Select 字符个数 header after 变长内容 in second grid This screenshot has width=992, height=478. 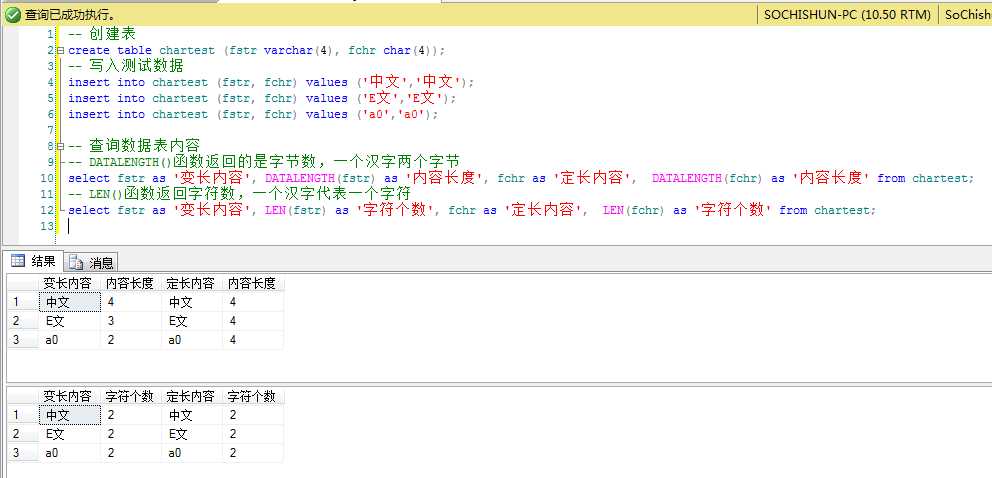(130, 396)
